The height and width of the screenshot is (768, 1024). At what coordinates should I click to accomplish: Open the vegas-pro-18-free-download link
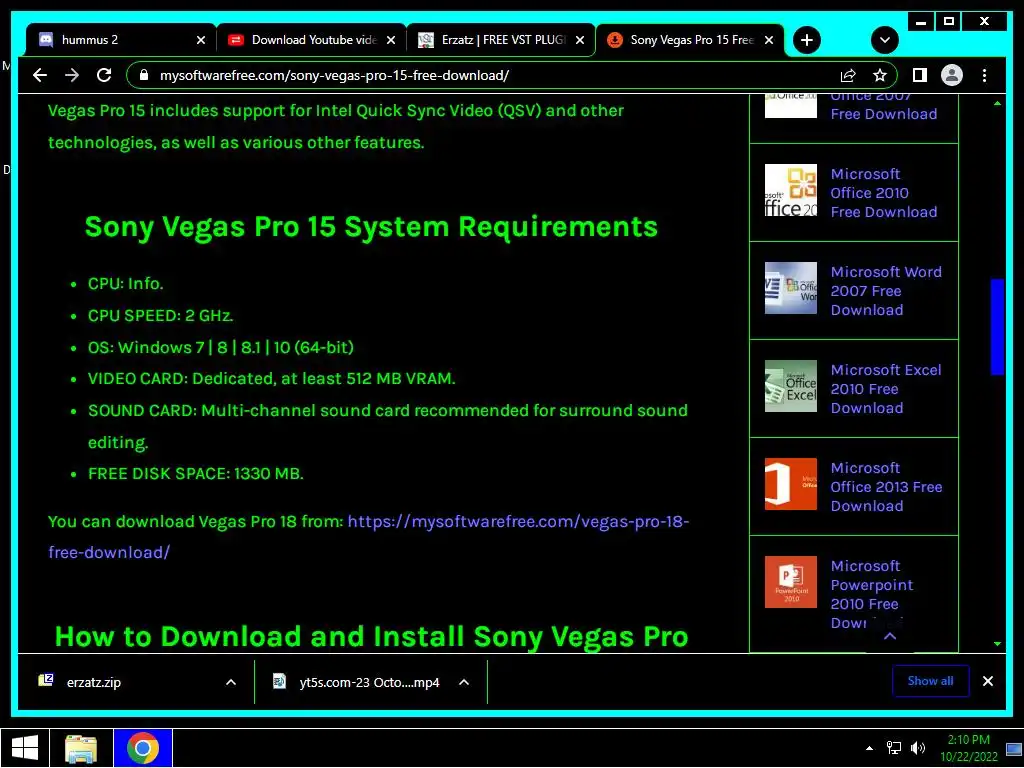(368, 537)
